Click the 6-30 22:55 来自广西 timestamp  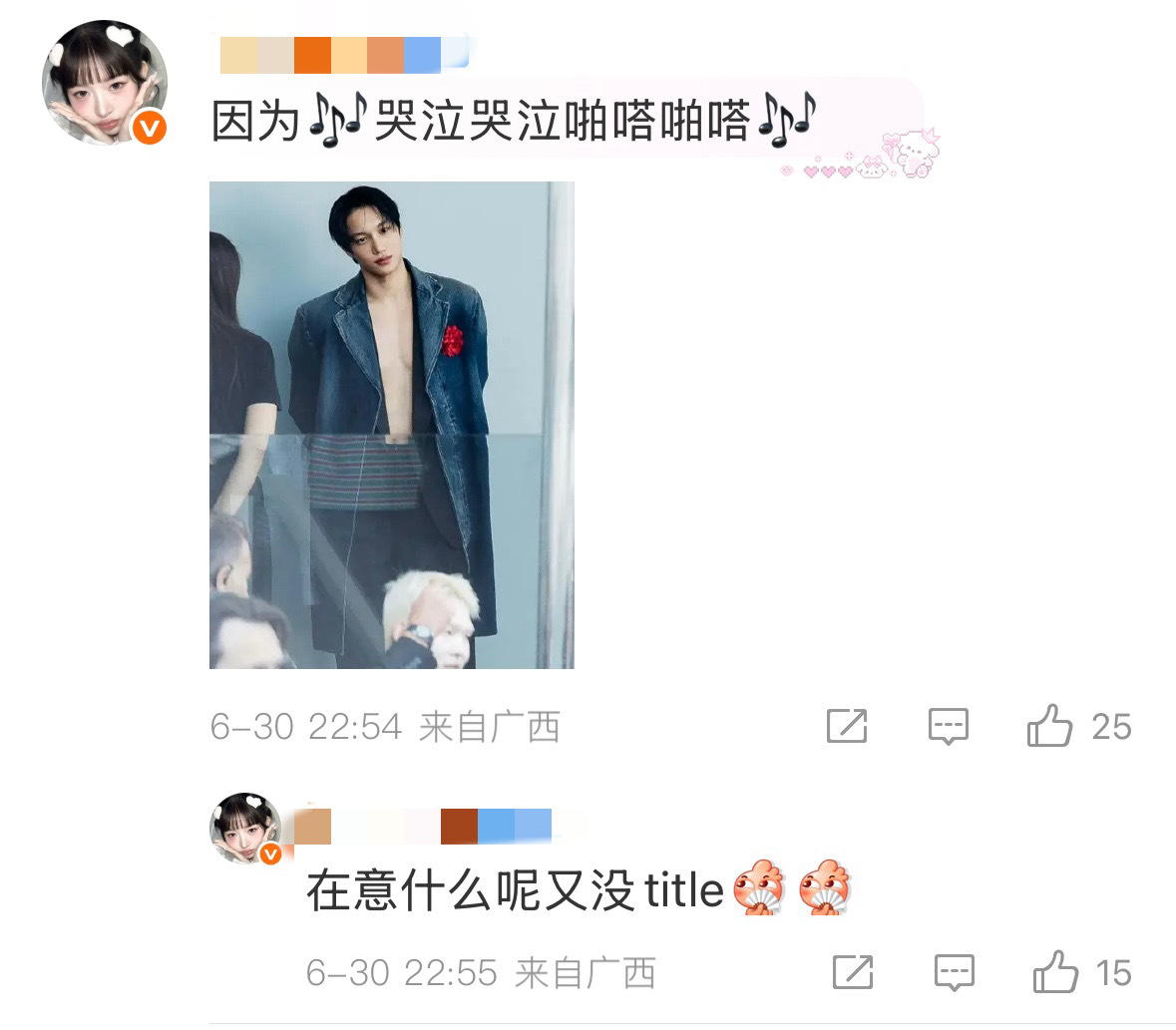pyautogui.click(x=480, y=973)
